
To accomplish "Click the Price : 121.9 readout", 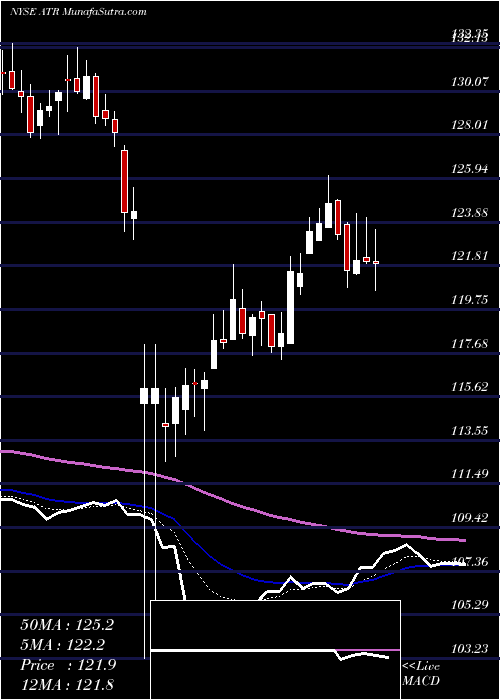I will [x=68, y=665].
